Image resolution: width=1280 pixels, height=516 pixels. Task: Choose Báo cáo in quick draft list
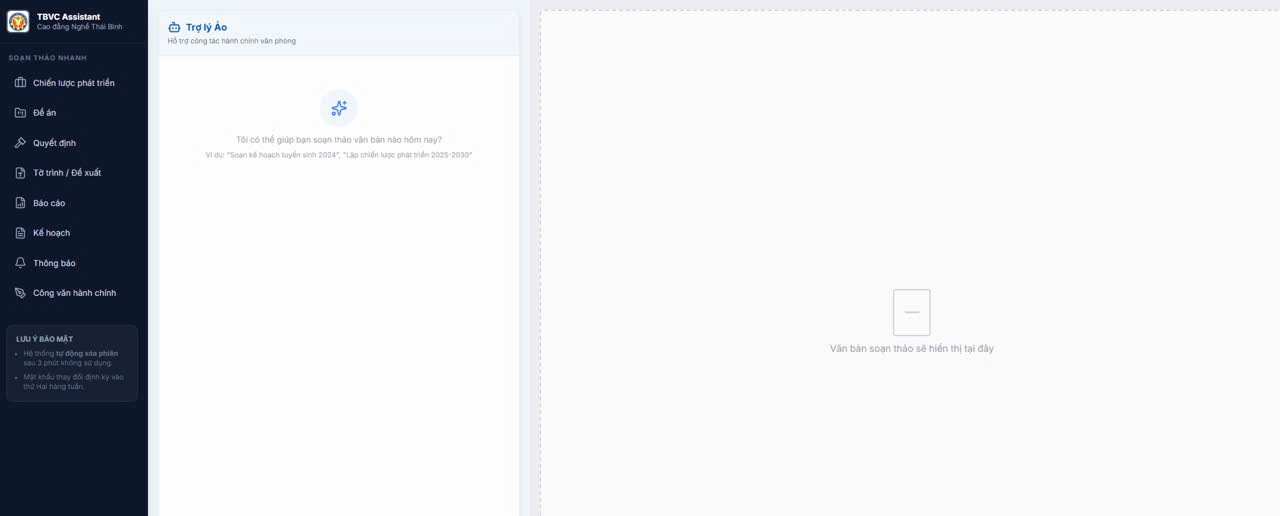(49, 203)
